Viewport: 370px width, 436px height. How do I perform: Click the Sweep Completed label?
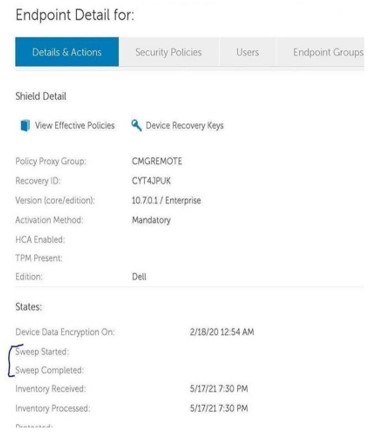pos(50,370)
